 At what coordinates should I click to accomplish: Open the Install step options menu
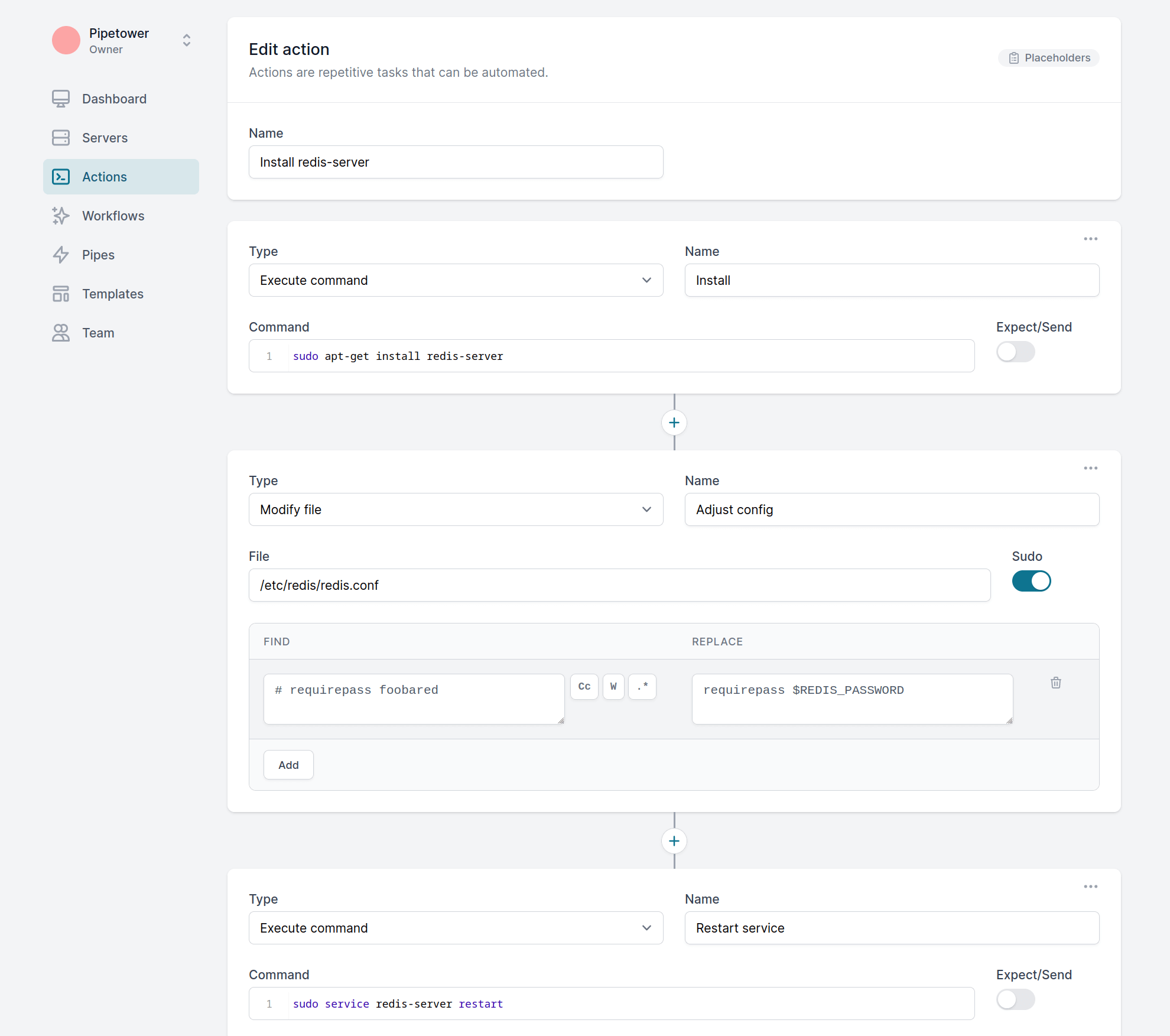(1091, 239)
